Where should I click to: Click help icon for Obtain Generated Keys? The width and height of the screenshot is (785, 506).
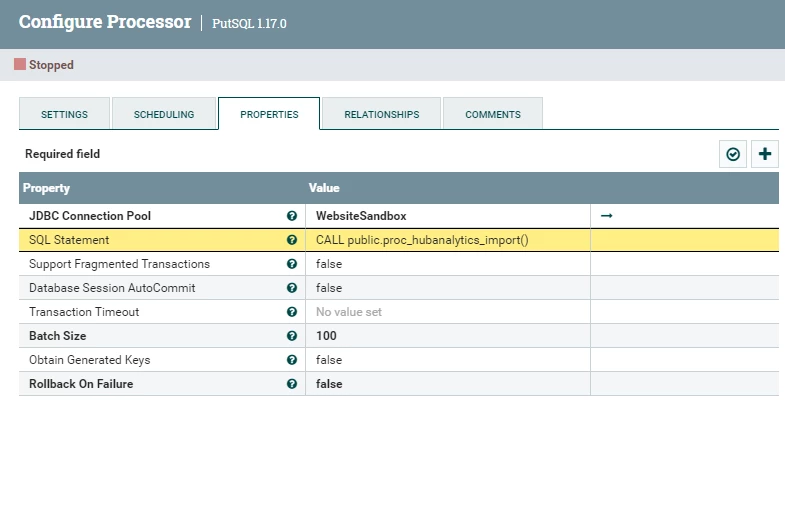(292, 360)
